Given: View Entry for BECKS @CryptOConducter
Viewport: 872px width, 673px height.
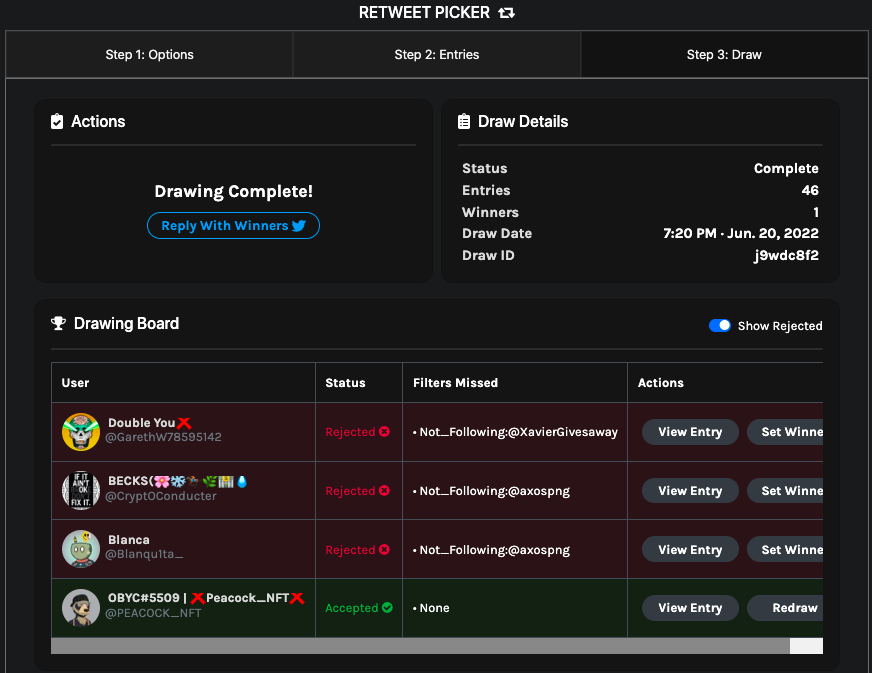Looking at the screenshot, I should pos(690,491).
